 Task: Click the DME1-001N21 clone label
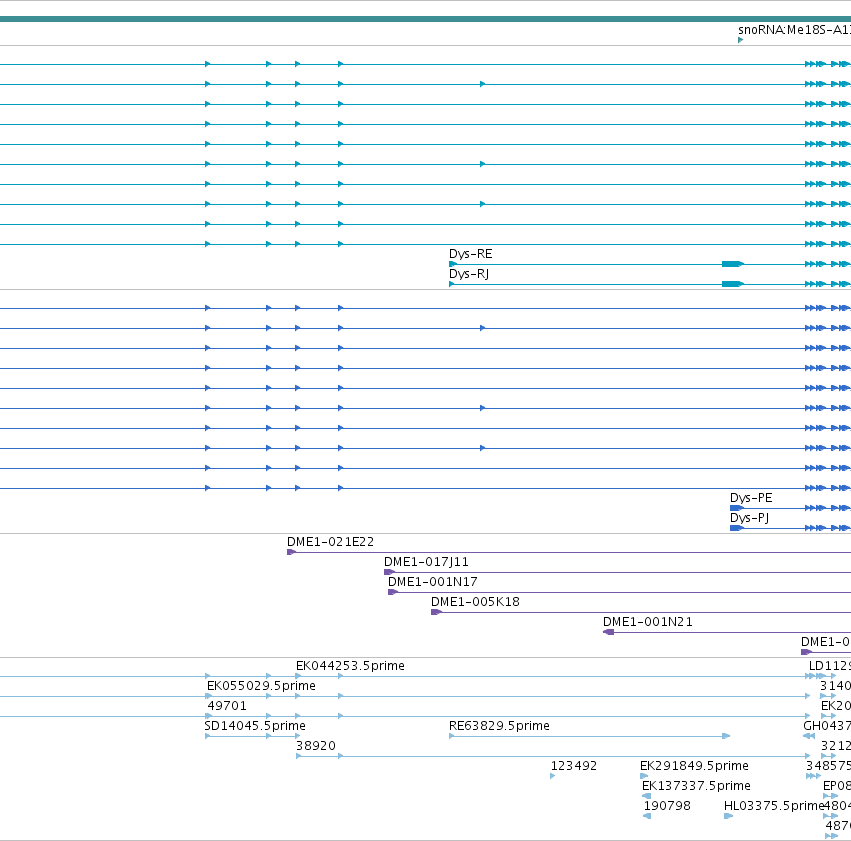point(647,622)
